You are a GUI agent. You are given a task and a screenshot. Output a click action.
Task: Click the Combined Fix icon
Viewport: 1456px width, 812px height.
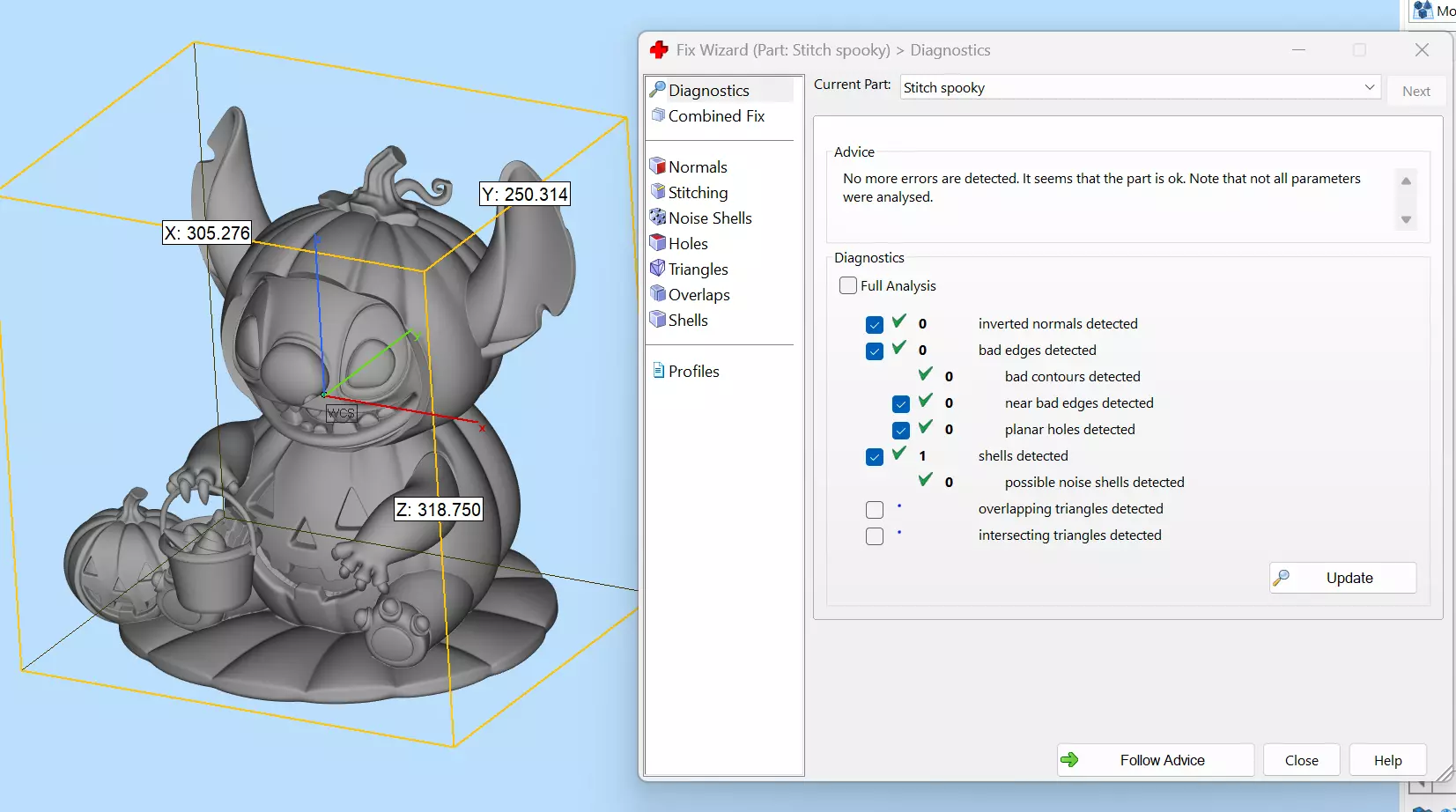(x=658, y=115)
